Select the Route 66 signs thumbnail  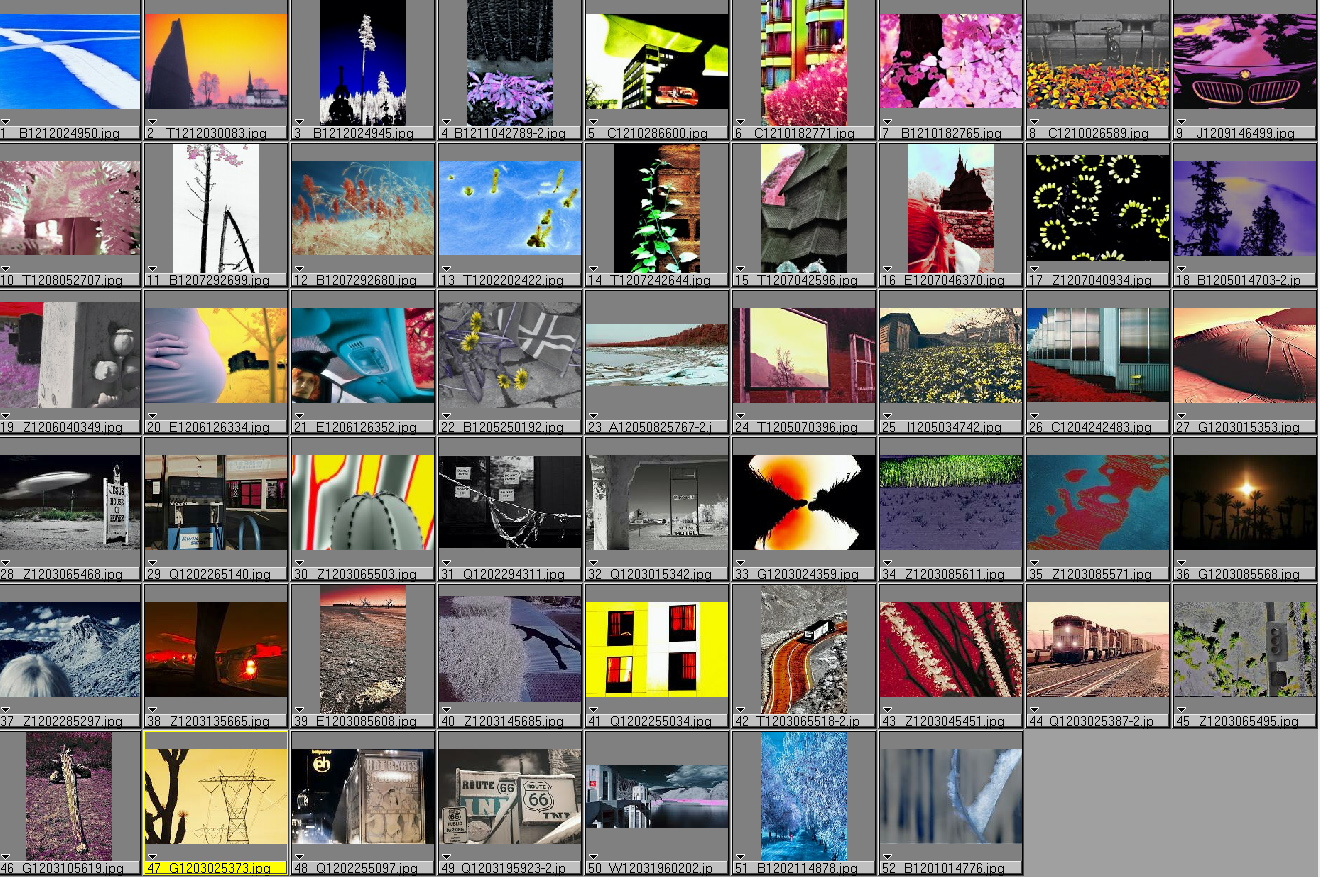coord(510,794)
